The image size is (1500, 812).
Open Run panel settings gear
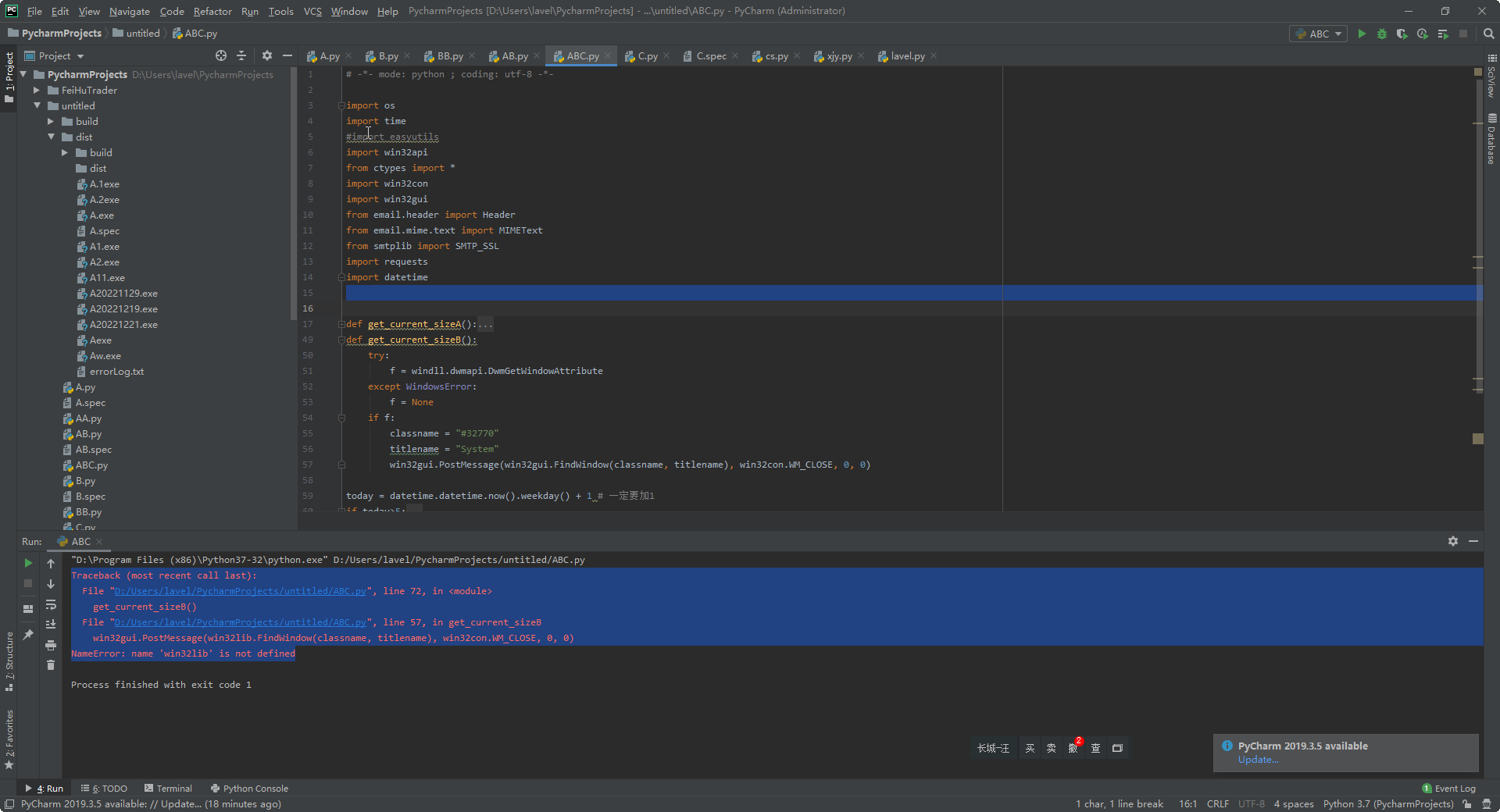click(1453, 541)
